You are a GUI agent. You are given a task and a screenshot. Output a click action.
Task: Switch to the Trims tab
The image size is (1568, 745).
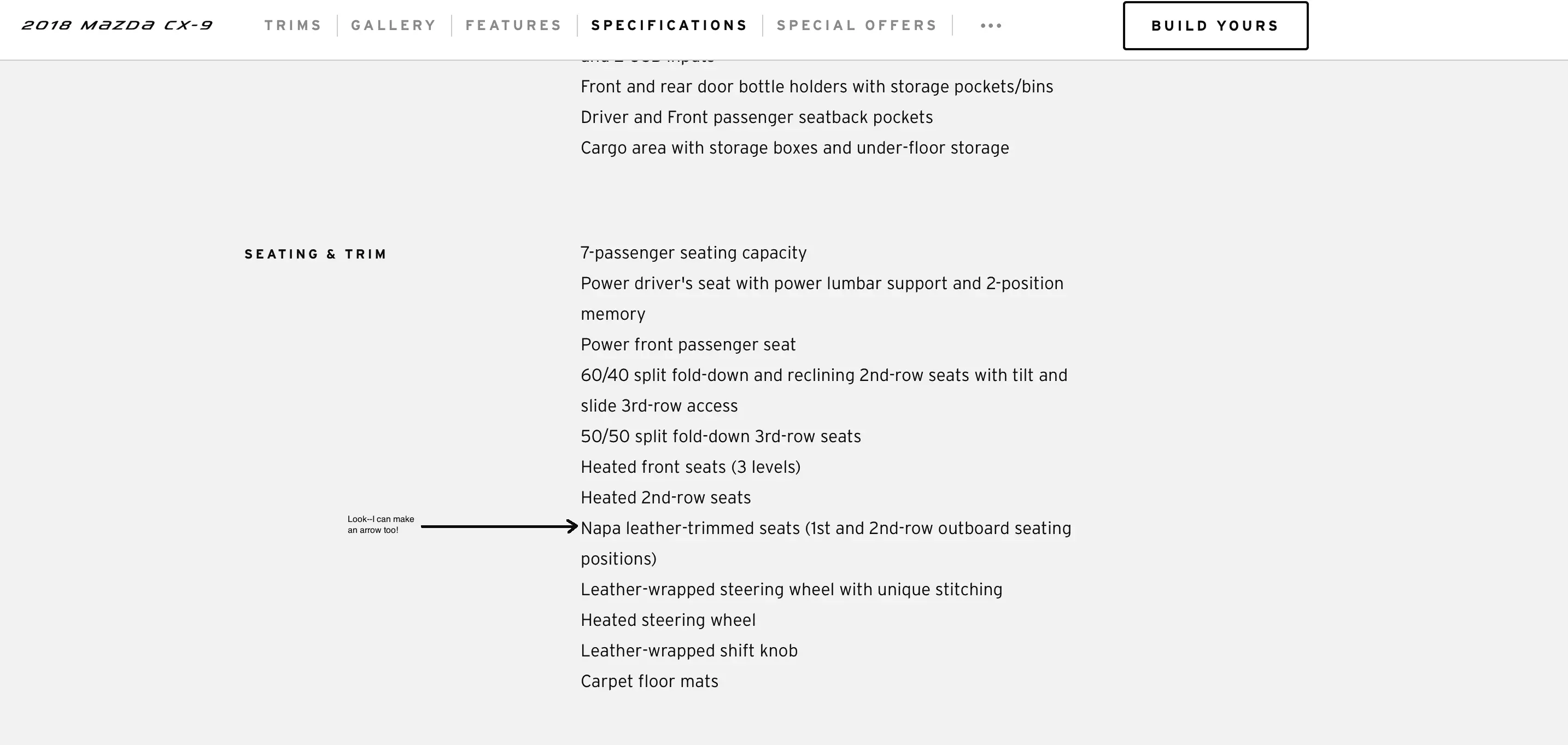coord(293,26)
